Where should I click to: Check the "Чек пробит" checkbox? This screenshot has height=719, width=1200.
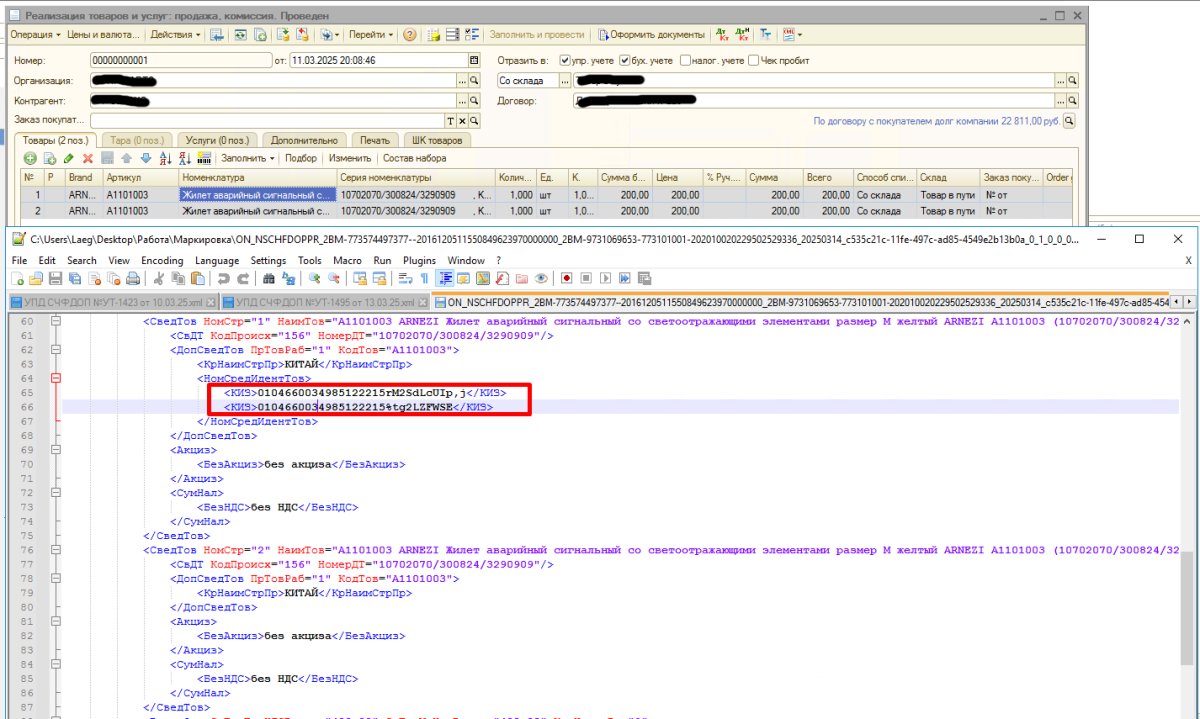(753, 60)
